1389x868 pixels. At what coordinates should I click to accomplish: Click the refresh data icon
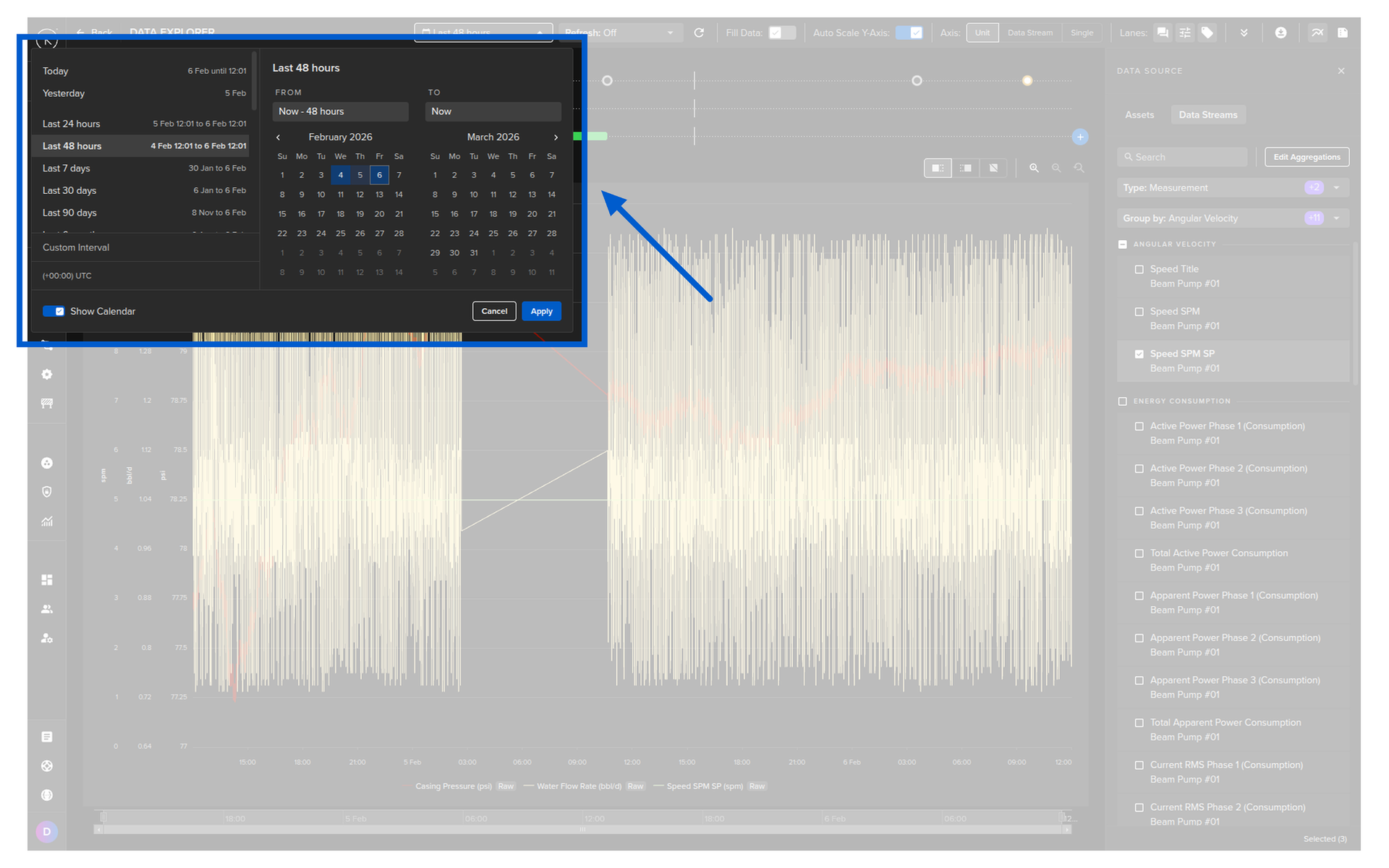point(699,33)
